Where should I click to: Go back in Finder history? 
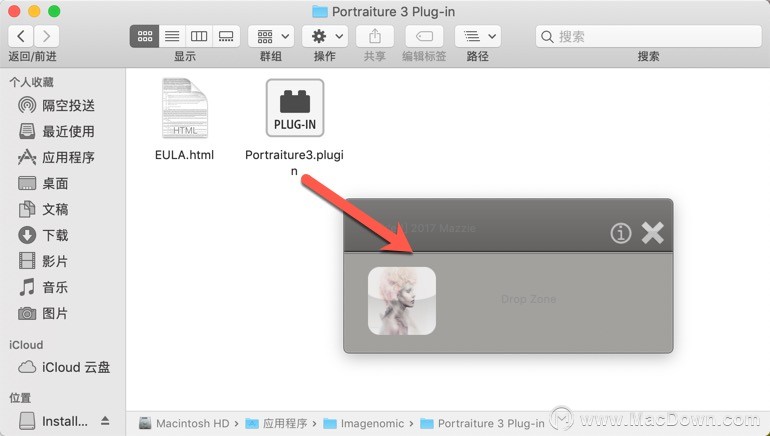coord(21,36)
